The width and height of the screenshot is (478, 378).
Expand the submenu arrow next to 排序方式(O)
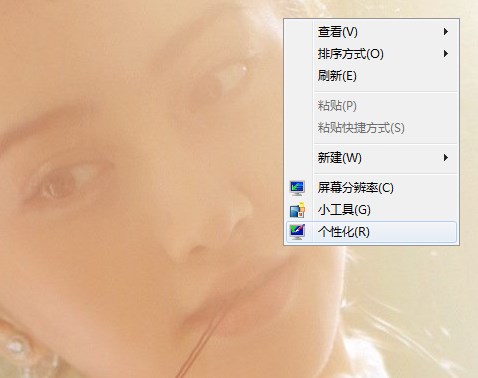click(x=446, y=54)
